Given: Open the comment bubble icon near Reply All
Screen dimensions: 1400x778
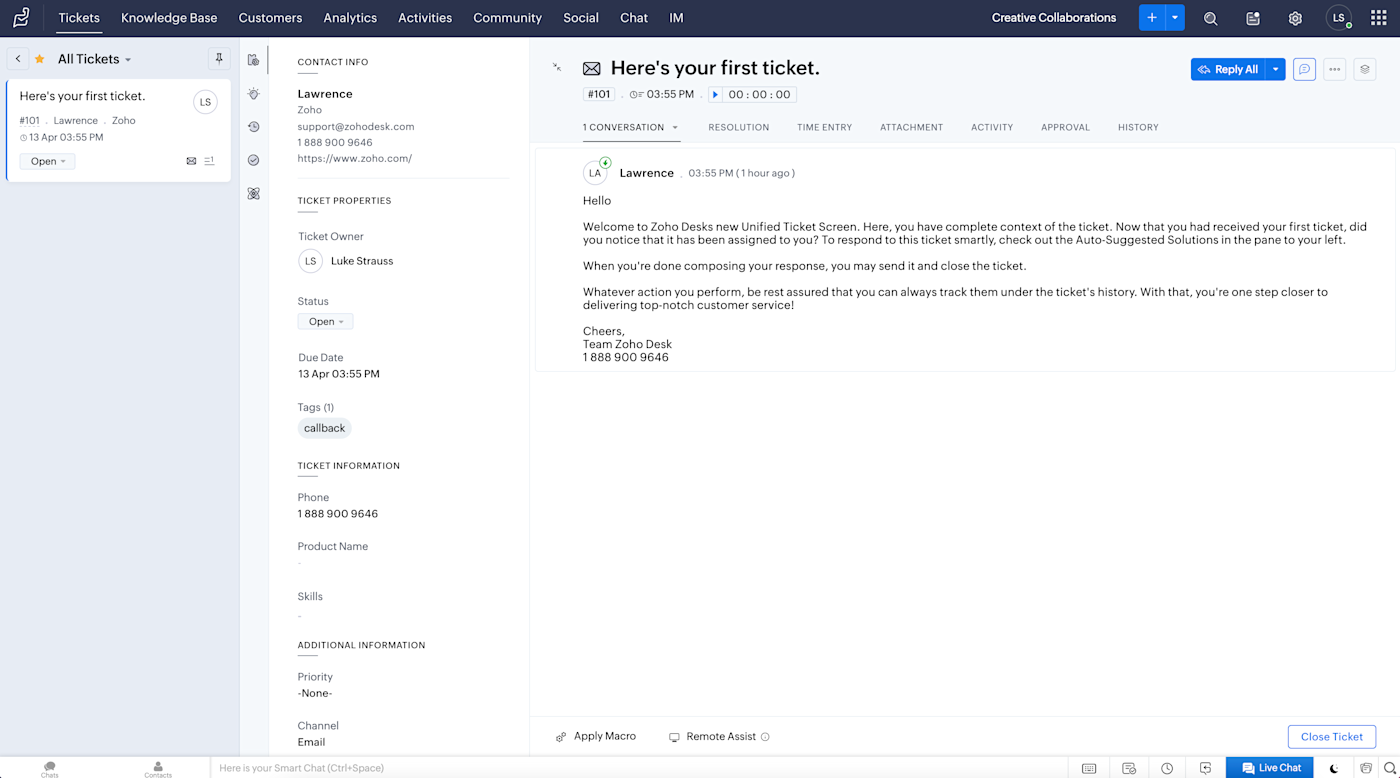Looking at the screenshot, I should pos(1304,70).
